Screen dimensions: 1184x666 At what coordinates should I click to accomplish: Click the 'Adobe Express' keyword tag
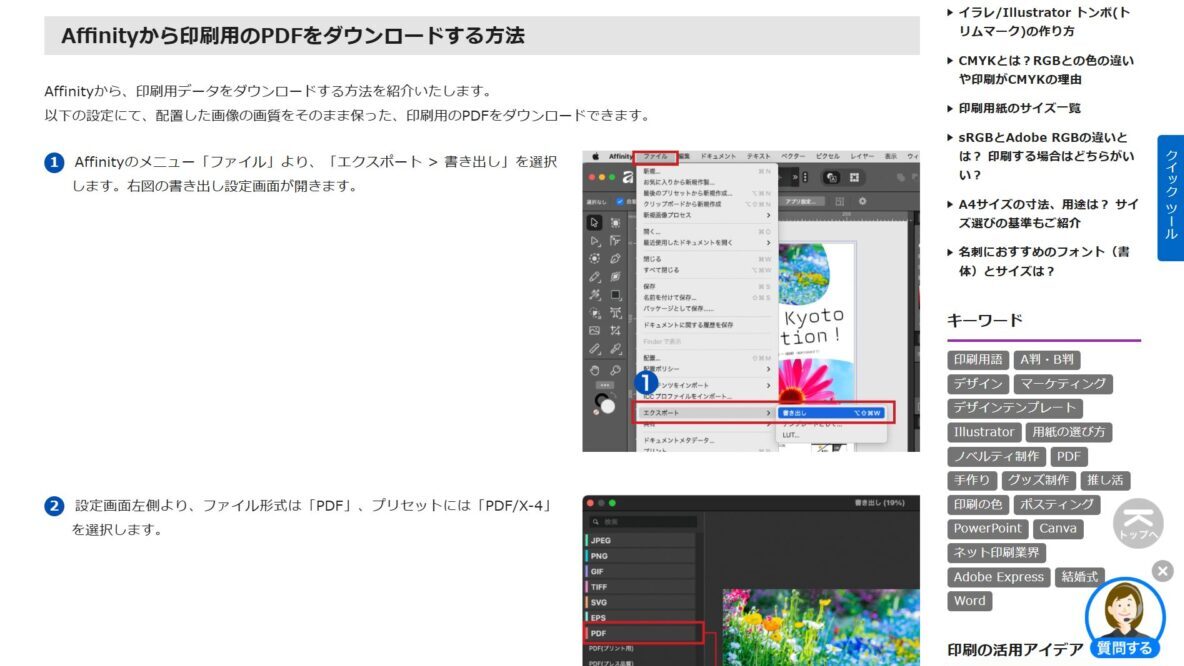(x=998, y=577)
